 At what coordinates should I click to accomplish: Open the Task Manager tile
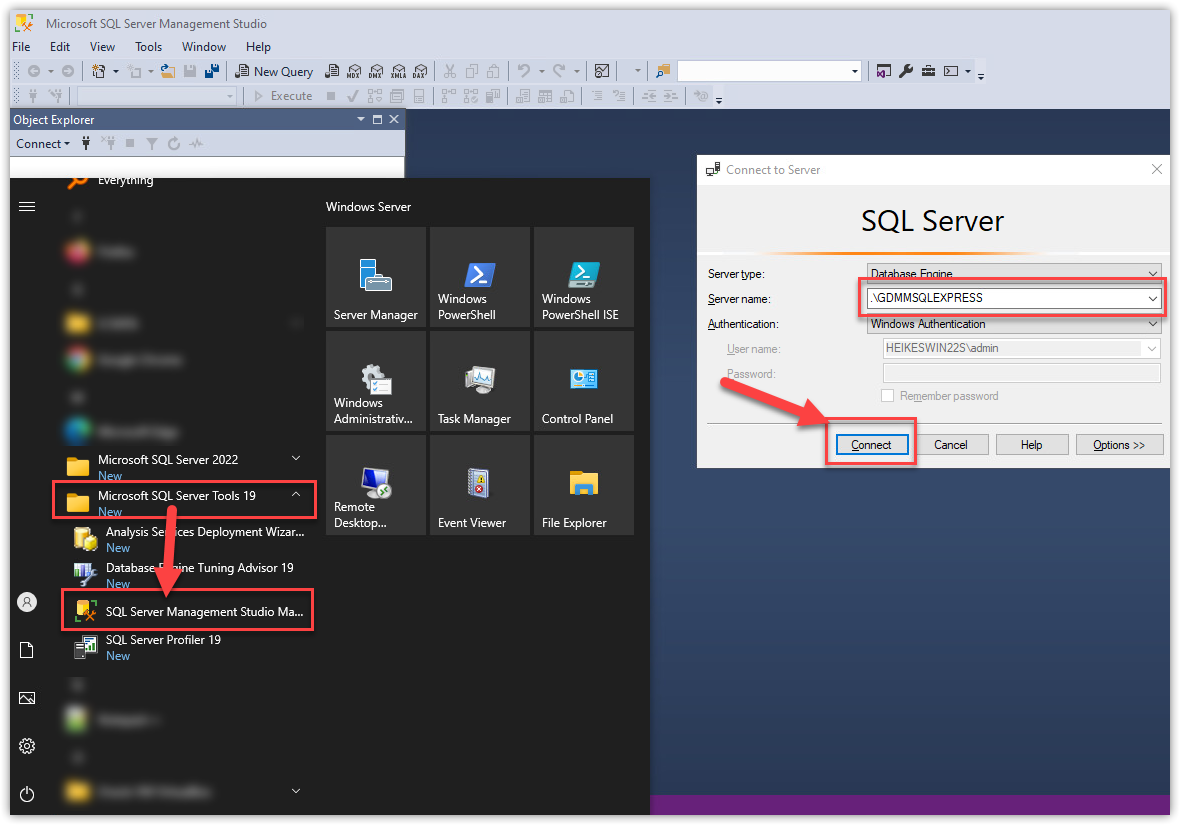[x=479, y=381]
